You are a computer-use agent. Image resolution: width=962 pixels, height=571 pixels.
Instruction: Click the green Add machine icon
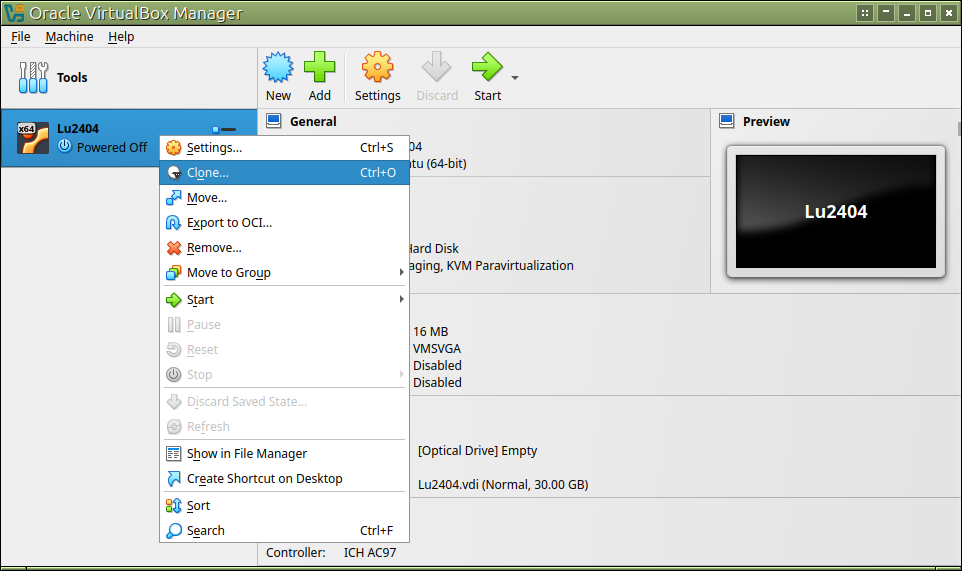pos(319,69)
